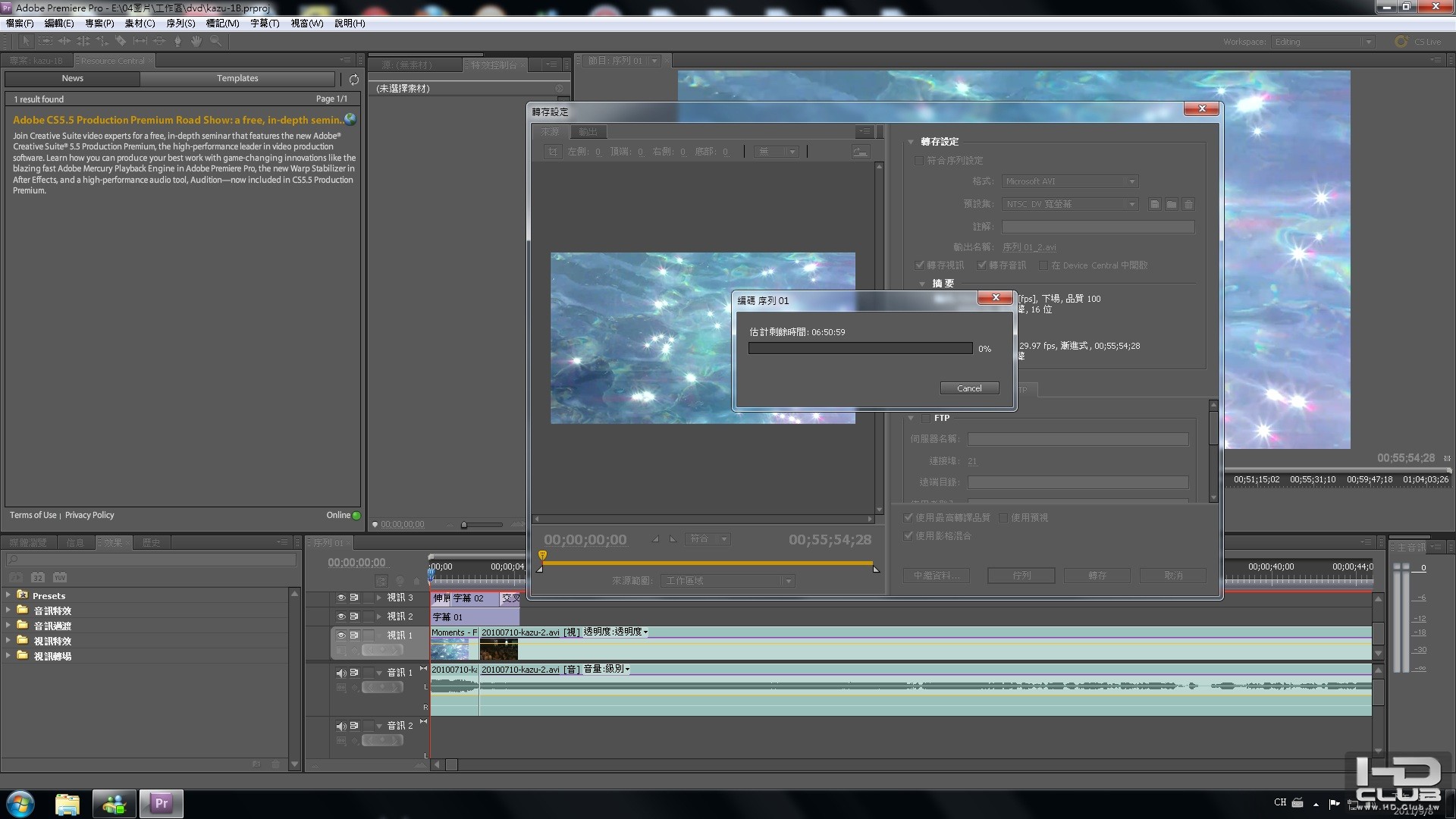
Task: Select the Ripple Edit tool
Action: point(64,41)
